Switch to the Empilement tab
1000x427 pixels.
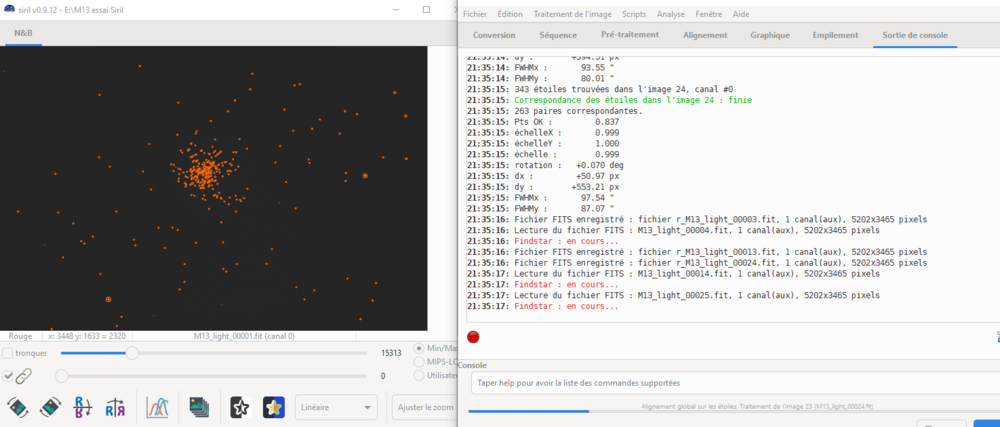(835, 35)
